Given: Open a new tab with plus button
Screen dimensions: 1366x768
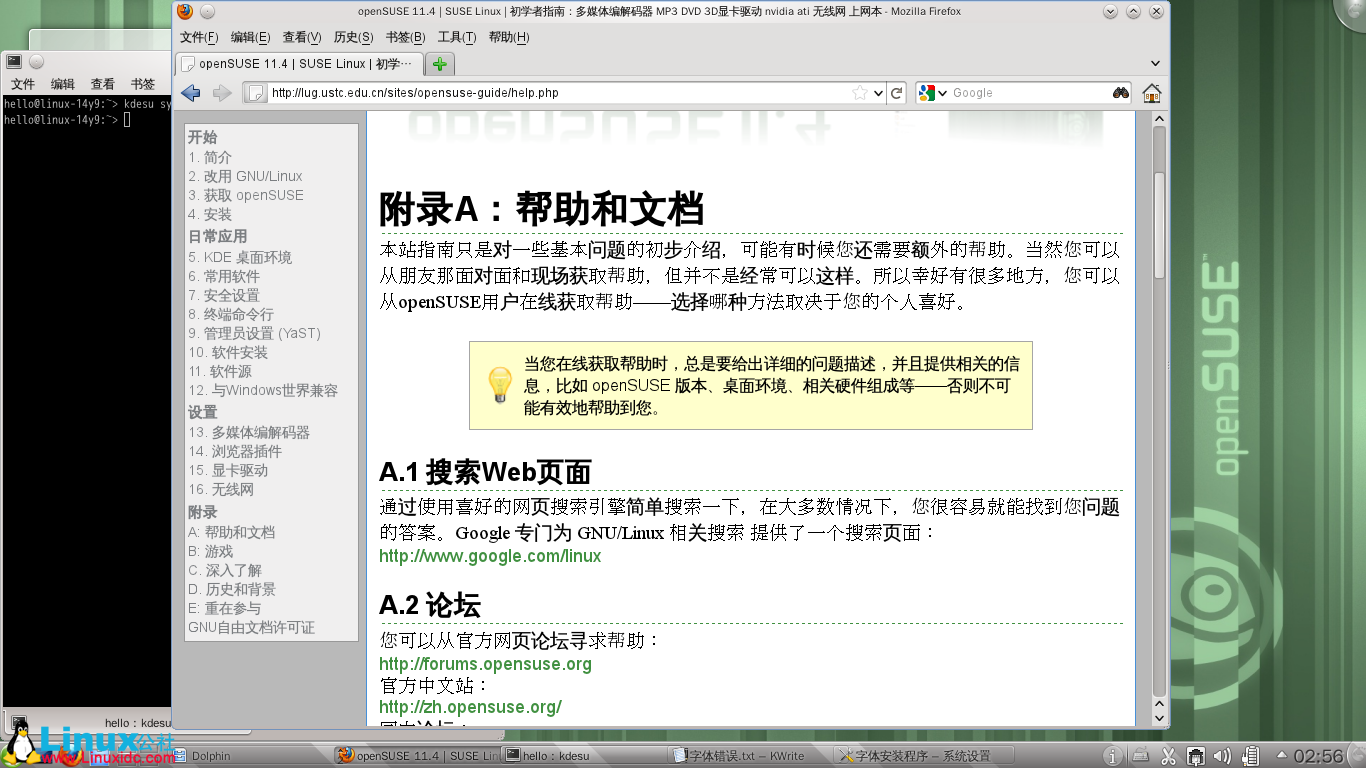Looking at the screenshot, I should pyautogui.click(x=439, y=64).
